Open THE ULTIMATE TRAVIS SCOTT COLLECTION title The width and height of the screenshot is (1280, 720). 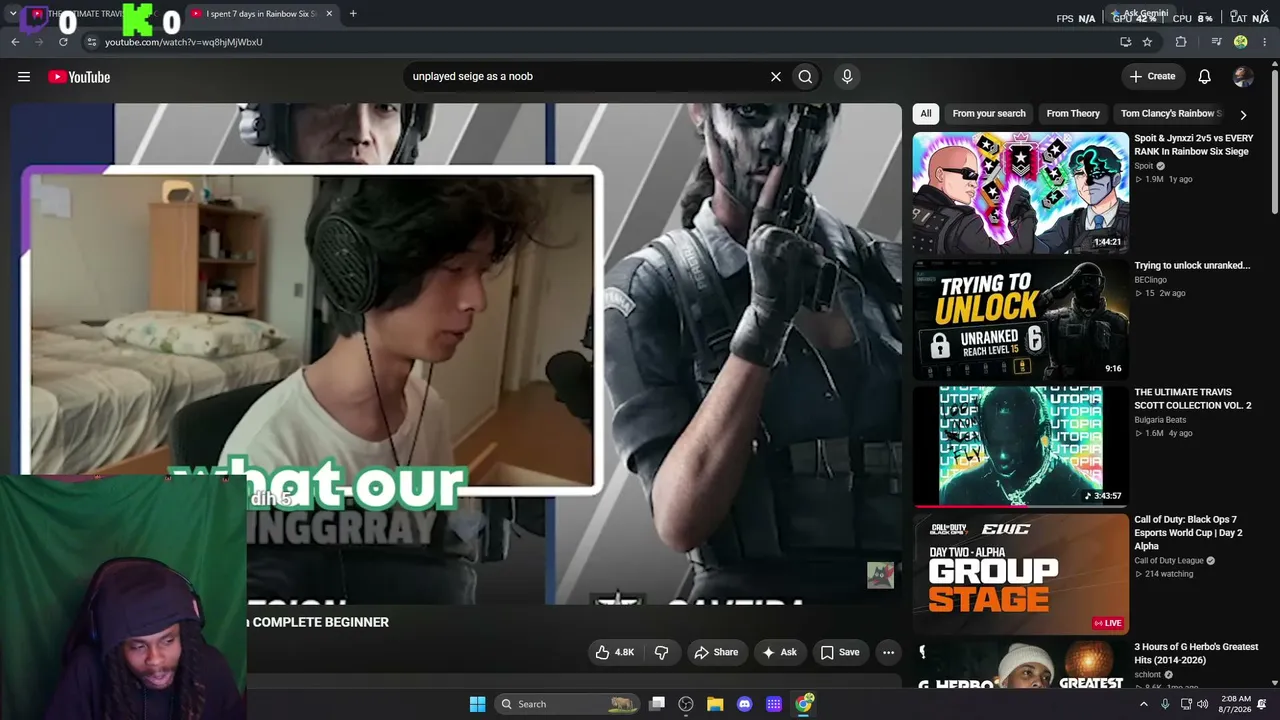[x=1193, y=399]
